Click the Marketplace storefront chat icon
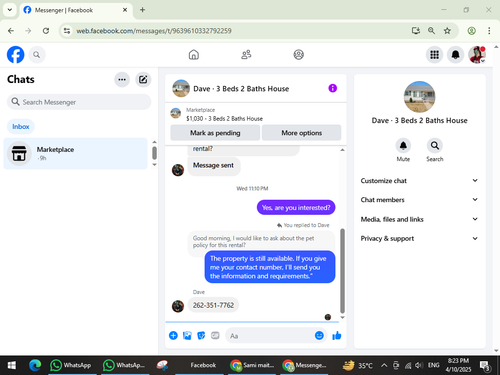This screenshot has height=375, width=500. click(19, 154)
